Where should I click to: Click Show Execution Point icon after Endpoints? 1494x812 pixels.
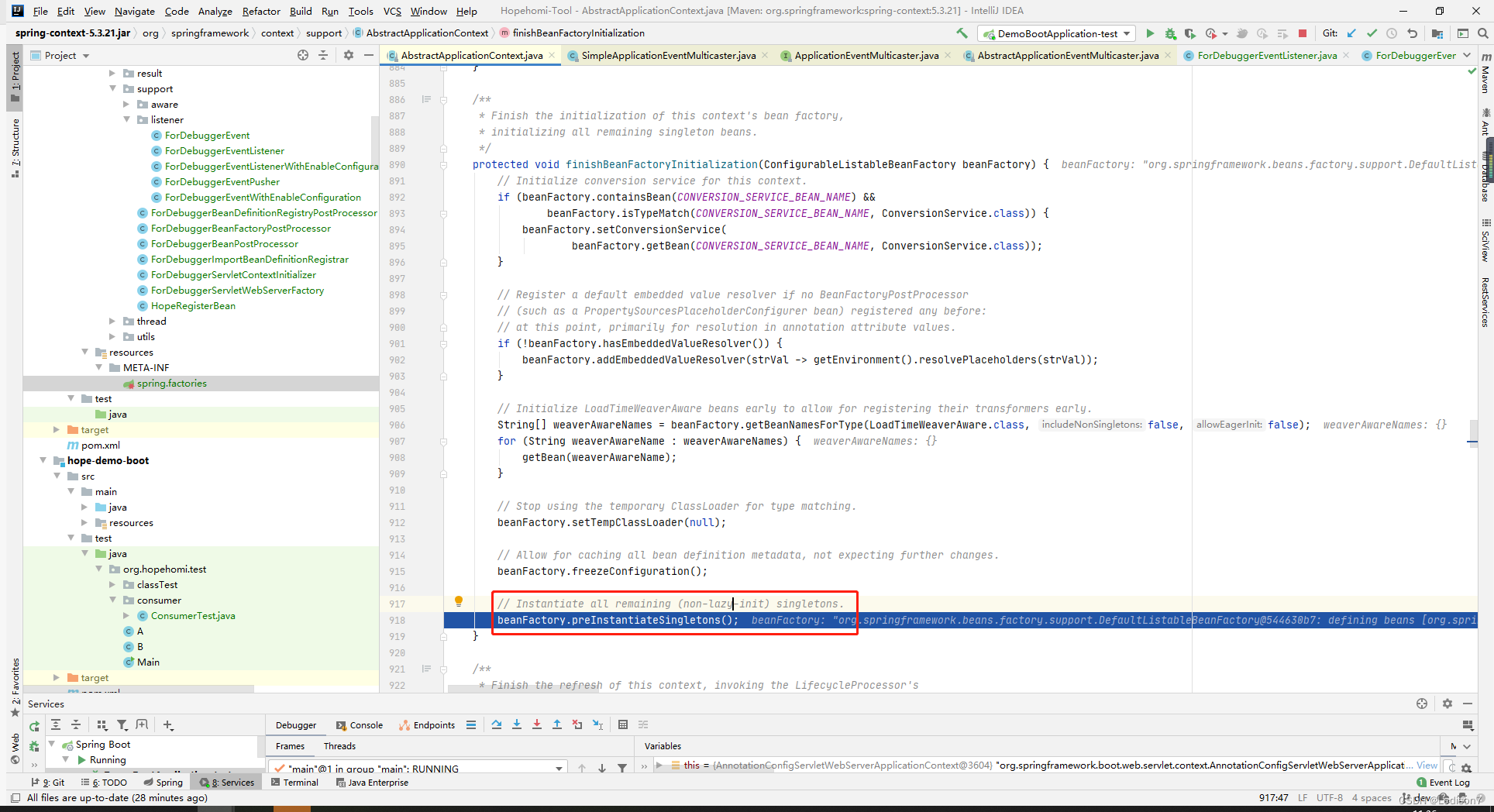pos(471,724)
